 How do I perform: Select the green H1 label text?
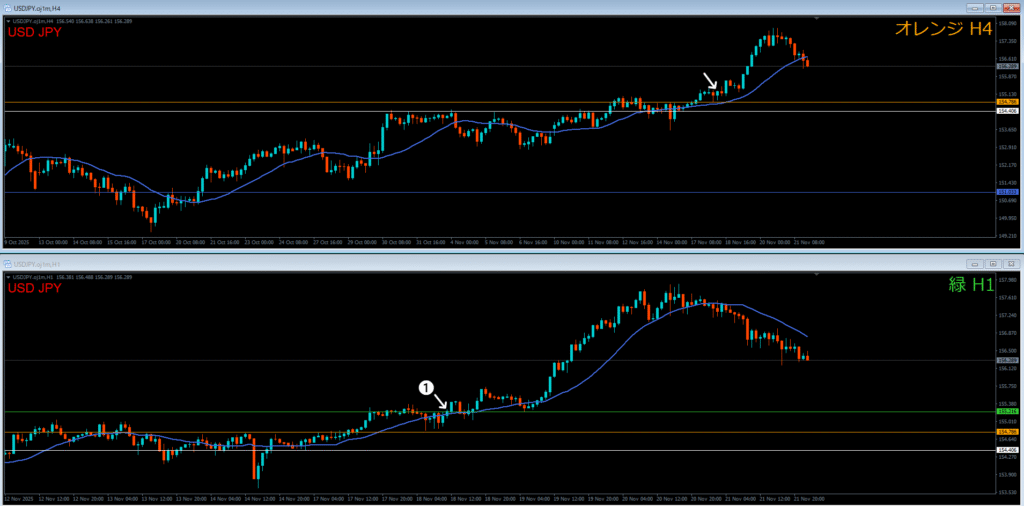pos(971,285)
